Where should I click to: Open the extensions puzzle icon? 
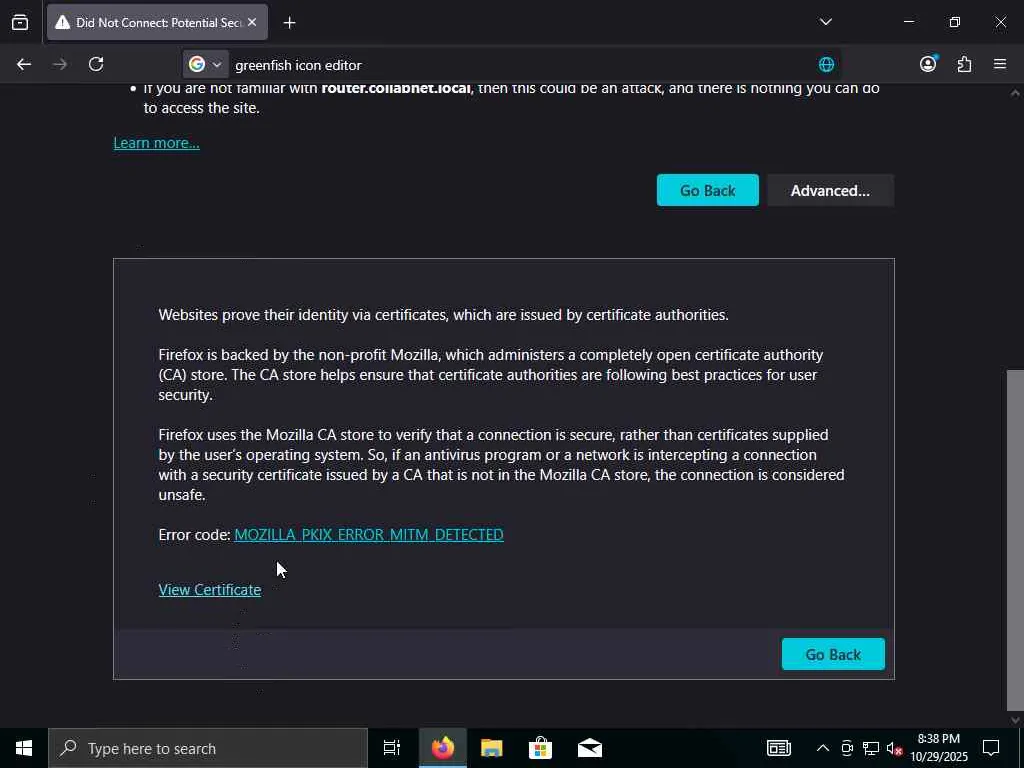click(964, 64)
